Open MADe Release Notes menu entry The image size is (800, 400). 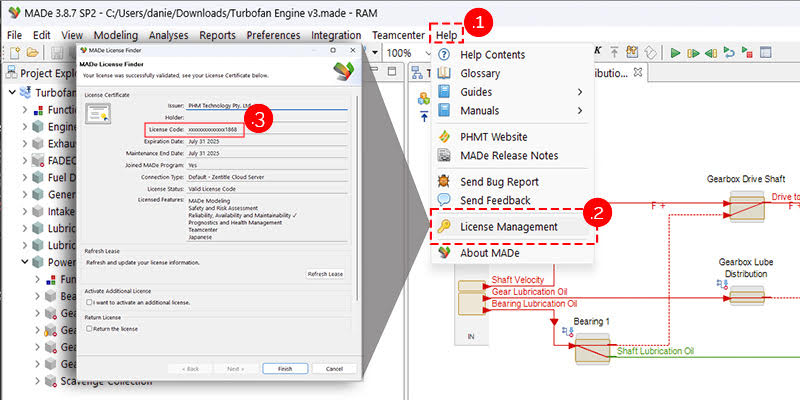tap(512, 155)
